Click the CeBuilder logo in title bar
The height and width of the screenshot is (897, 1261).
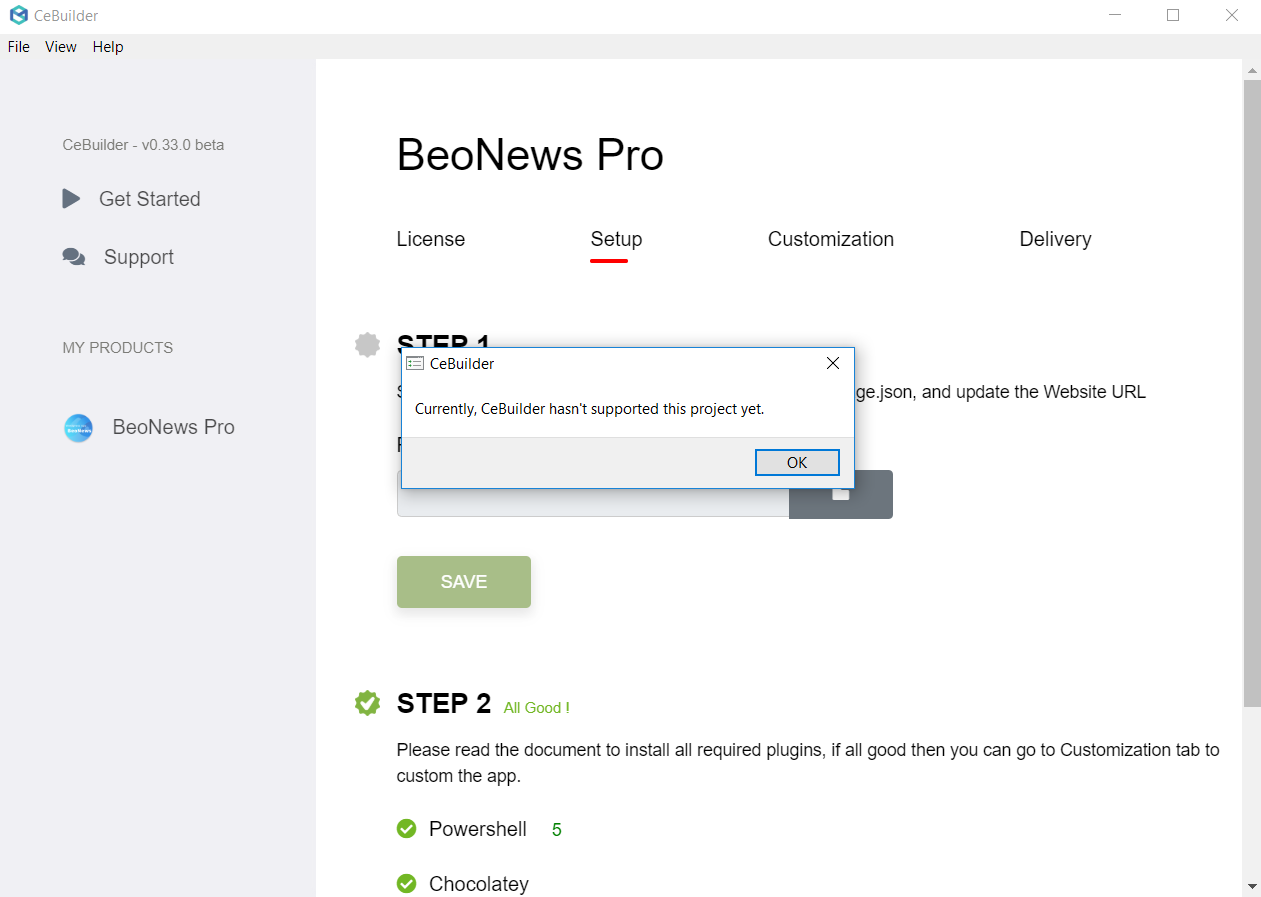coord(18,15)
